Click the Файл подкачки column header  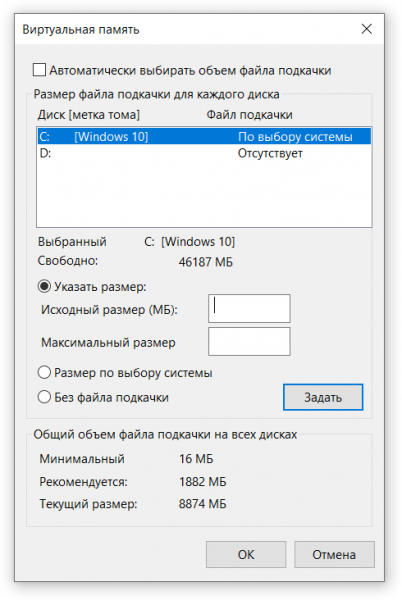pyautogui.click(x=249, y=115)
